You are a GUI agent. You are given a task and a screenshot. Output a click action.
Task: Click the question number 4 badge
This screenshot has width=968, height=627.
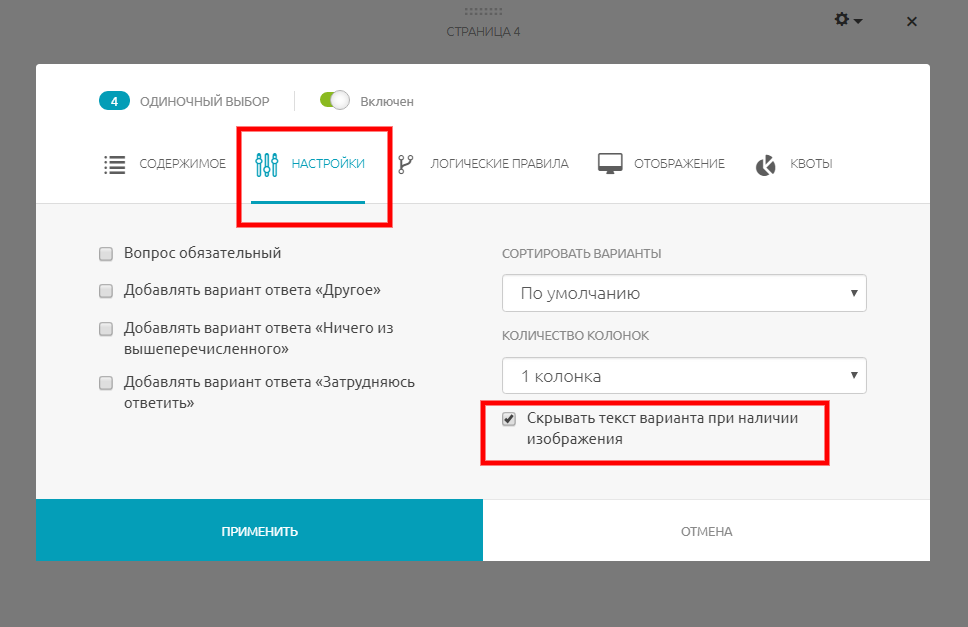click(114, 101)
